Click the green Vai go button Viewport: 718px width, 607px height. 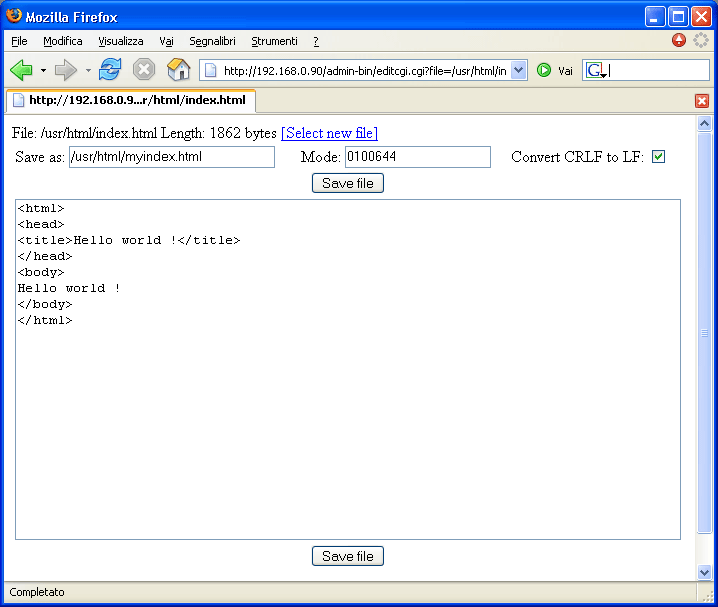click(x=555, y=70)
